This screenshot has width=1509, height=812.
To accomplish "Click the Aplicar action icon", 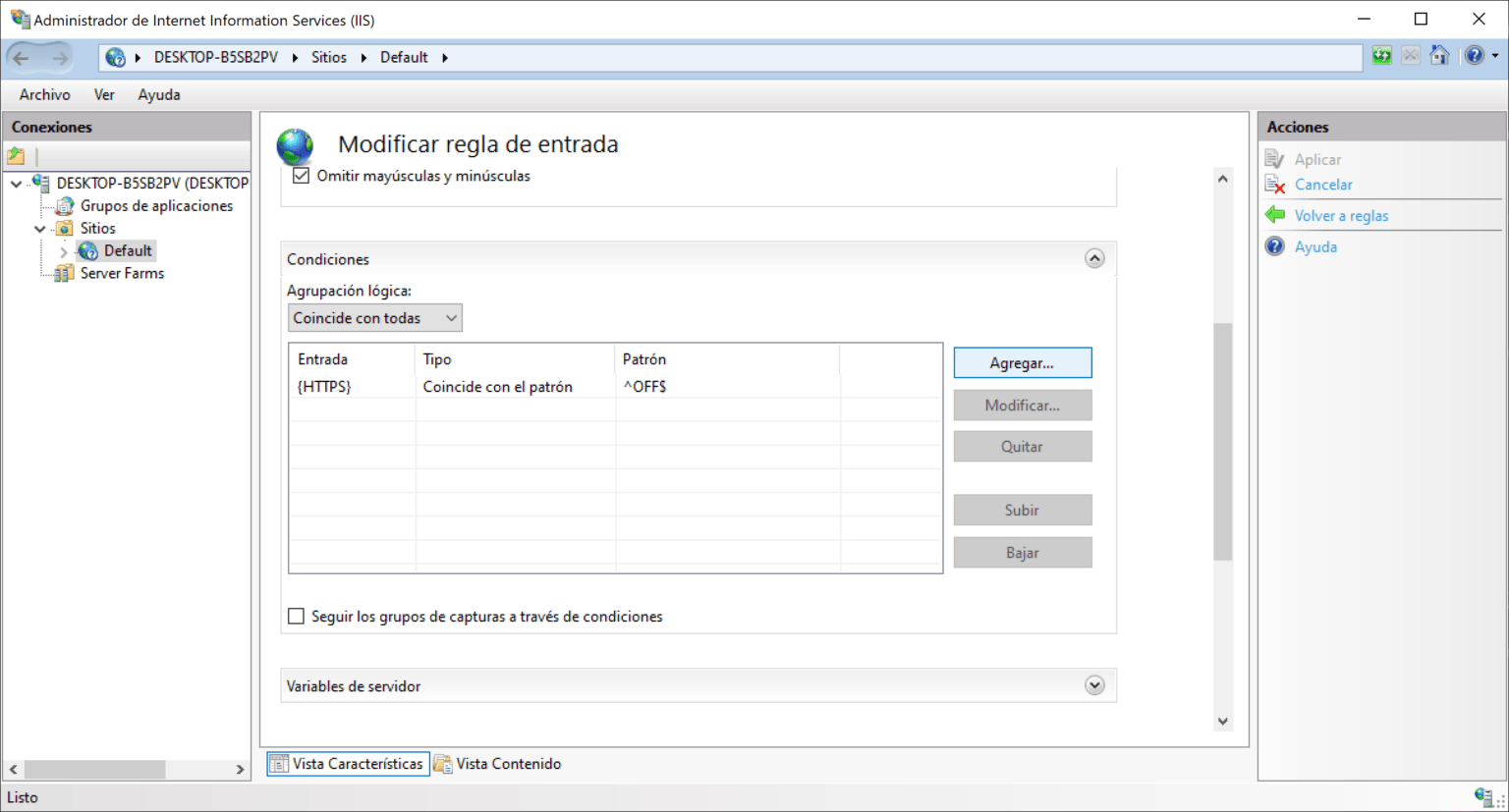I will coord(1275,159).
